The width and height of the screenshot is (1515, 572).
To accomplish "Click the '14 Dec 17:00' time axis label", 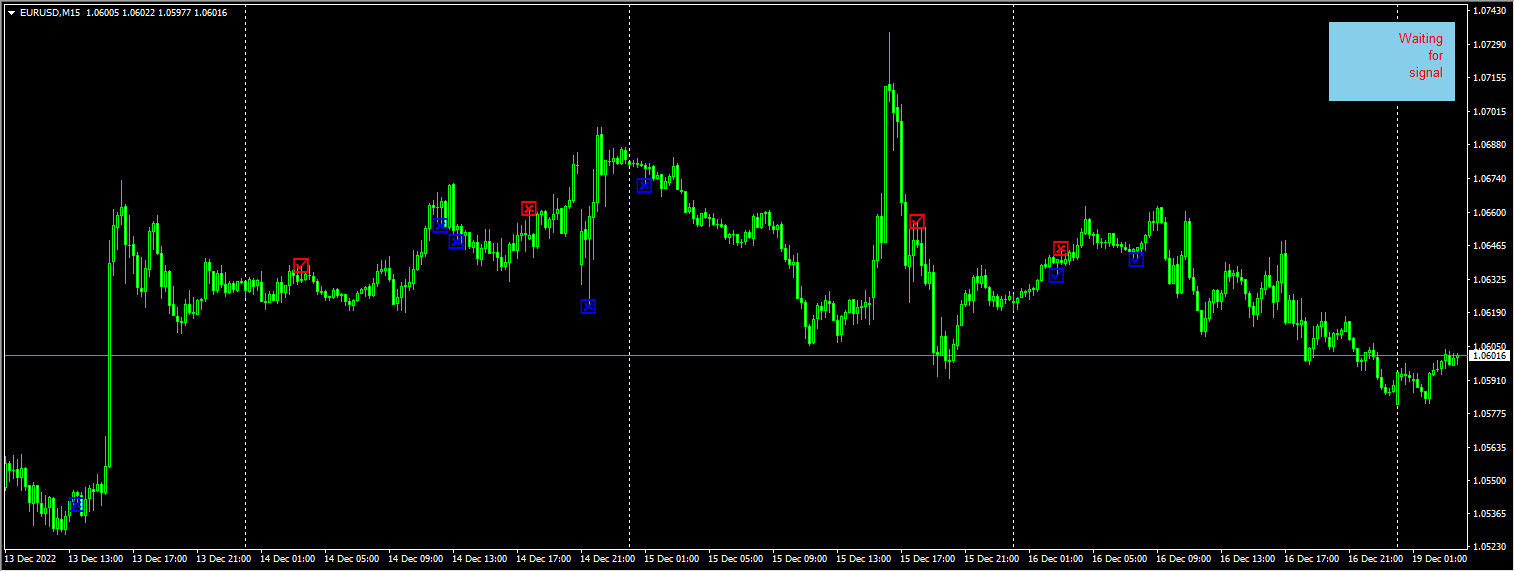I will [543, 559].
